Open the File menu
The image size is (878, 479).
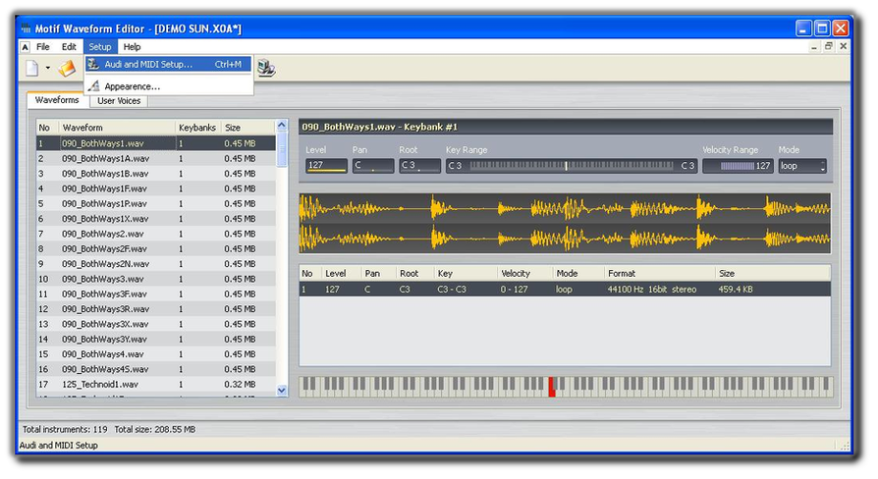point(43,47)
